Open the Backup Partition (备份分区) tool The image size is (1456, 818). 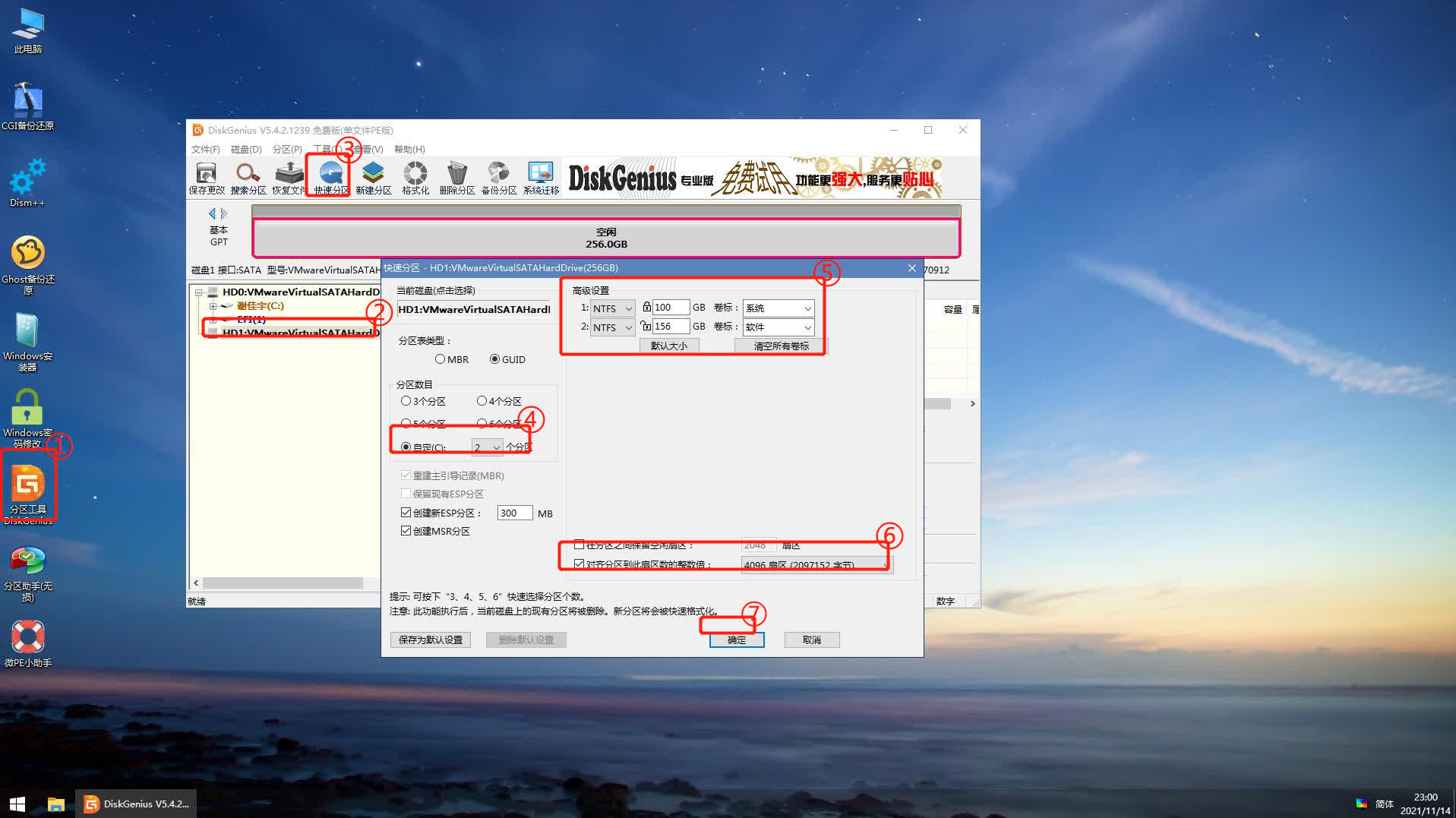(x=498, y=178)
